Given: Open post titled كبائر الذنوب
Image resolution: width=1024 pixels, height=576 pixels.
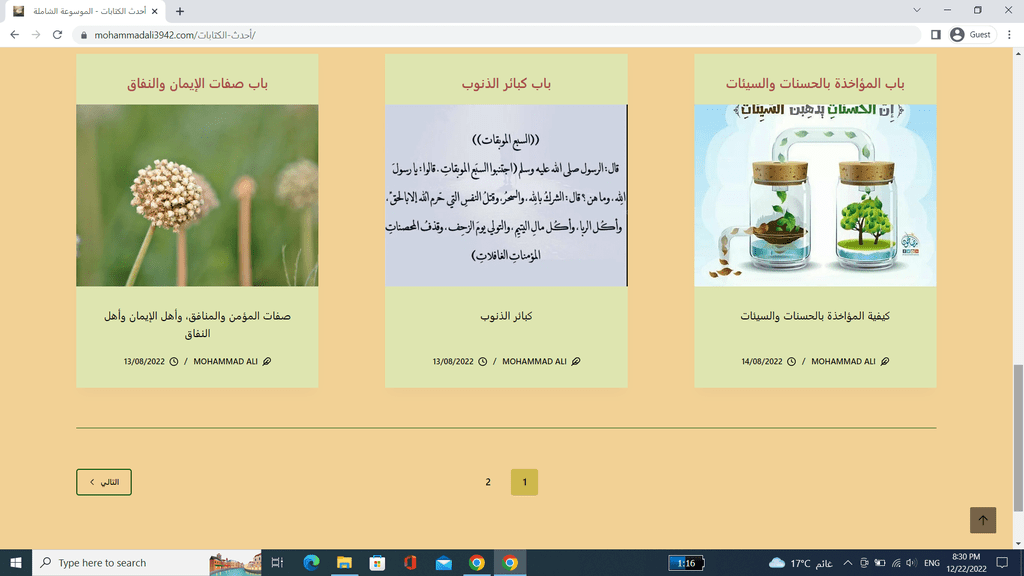Looking at the screenshot, I should click(x=506, y=316).
